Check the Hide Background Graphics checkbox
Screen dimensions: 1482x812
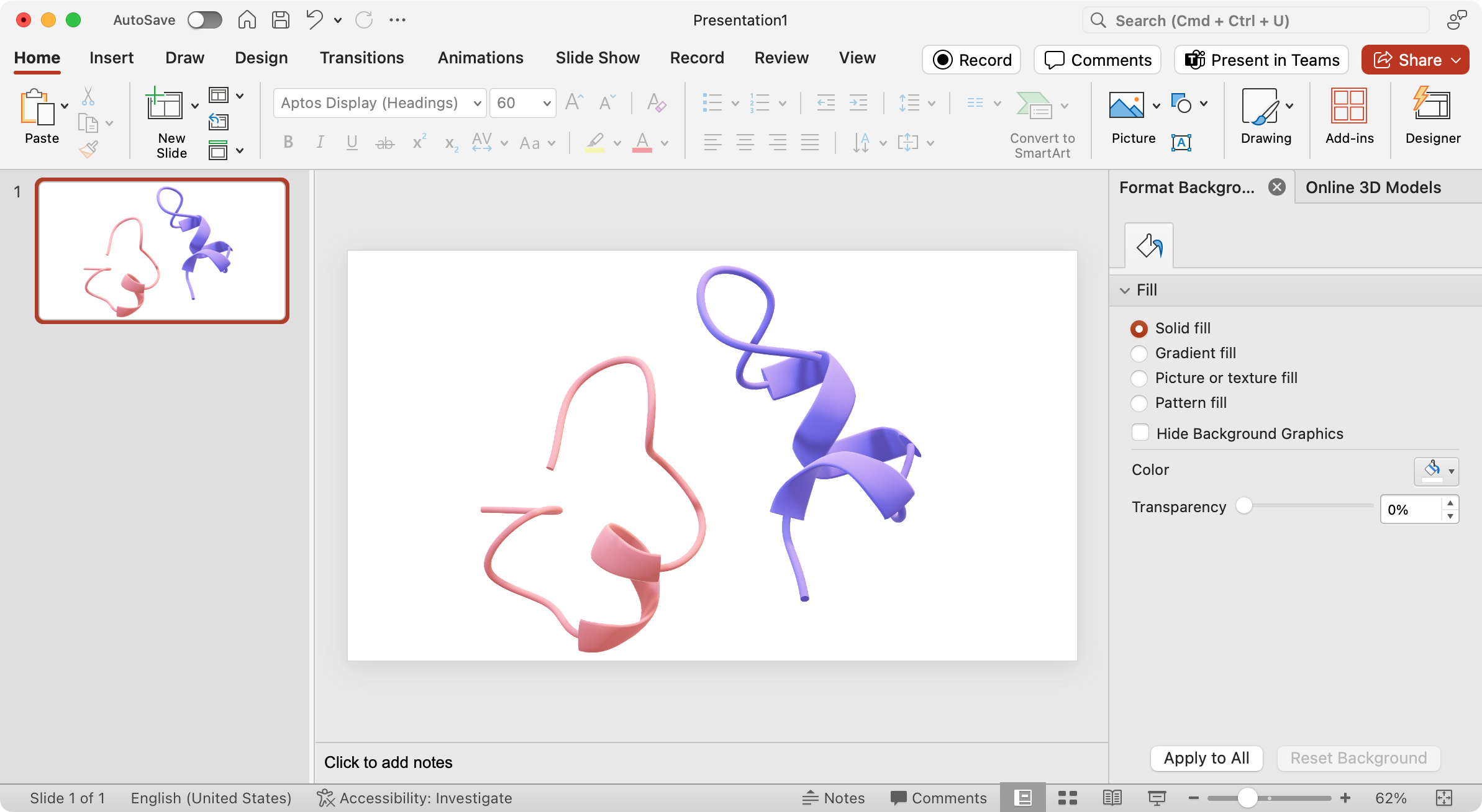[x=1140, y=433]
